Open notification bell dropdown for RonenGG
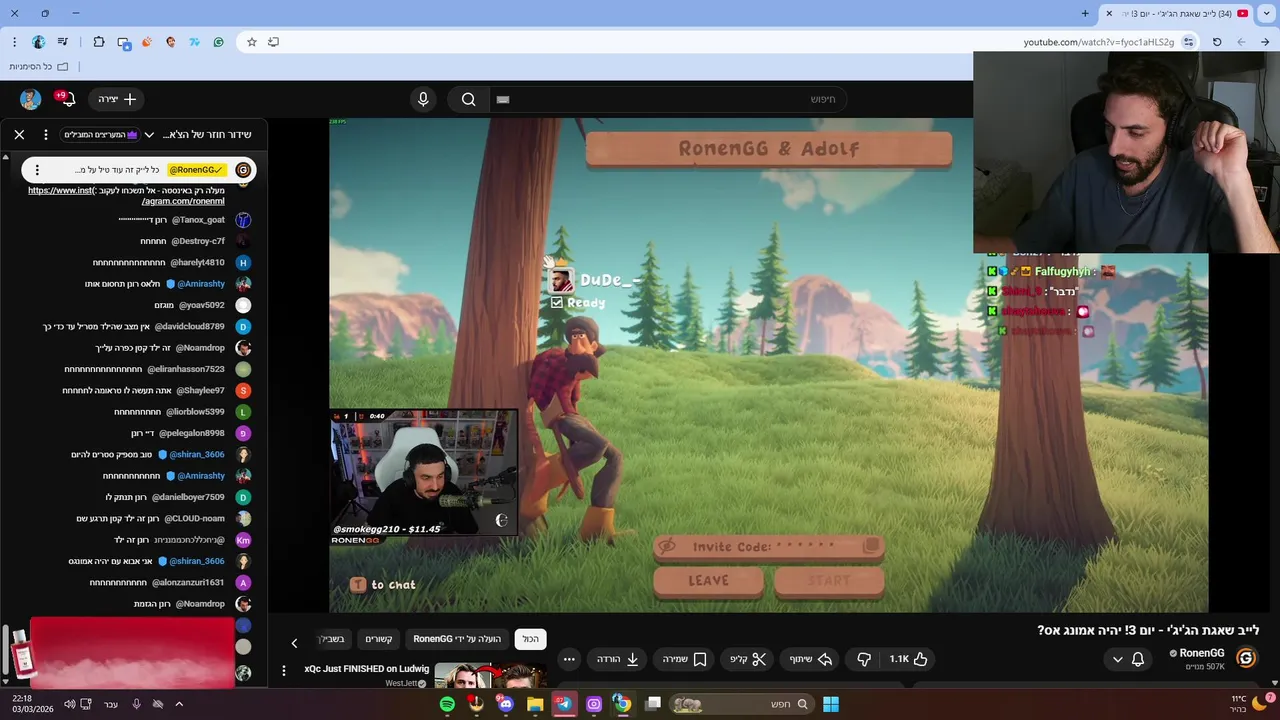Screen dimensions: 1280x720 click(1128, 659)
